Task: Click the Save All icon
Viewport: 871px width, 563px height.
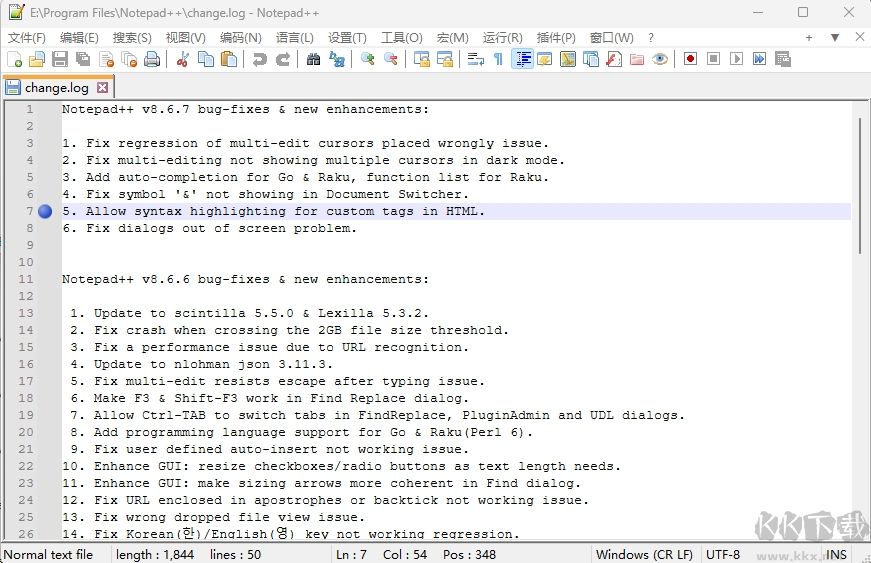Action: click(x=83, y=59)
